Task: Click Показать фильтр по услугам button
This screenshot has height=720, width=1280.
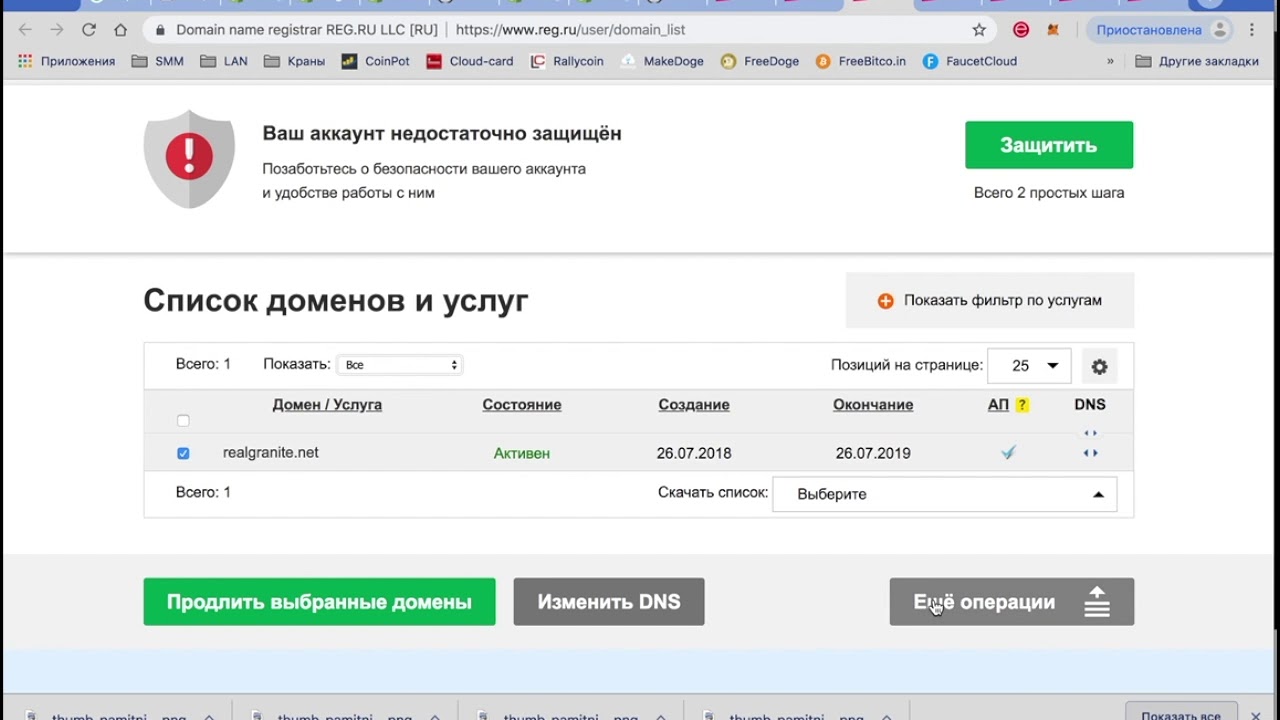Action: pos(990,300)
